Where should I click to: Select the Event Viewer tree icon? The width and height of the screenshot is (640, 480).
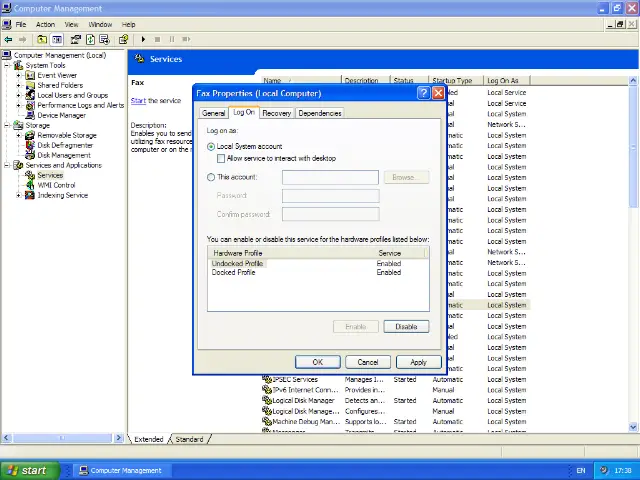coord(30,75)
